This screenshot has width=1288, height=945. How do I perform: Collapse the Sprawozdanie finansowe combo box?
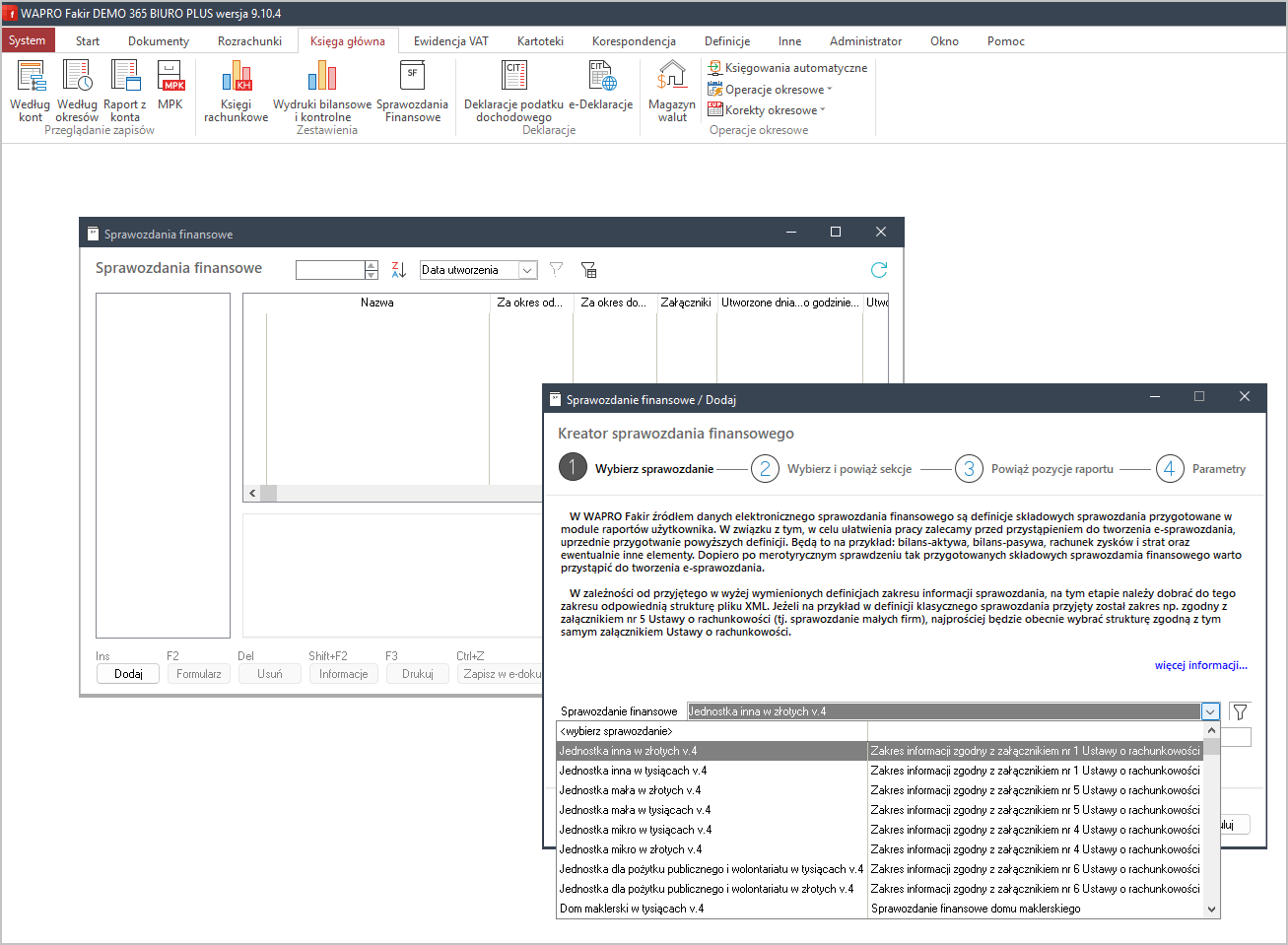[1210, 711]
